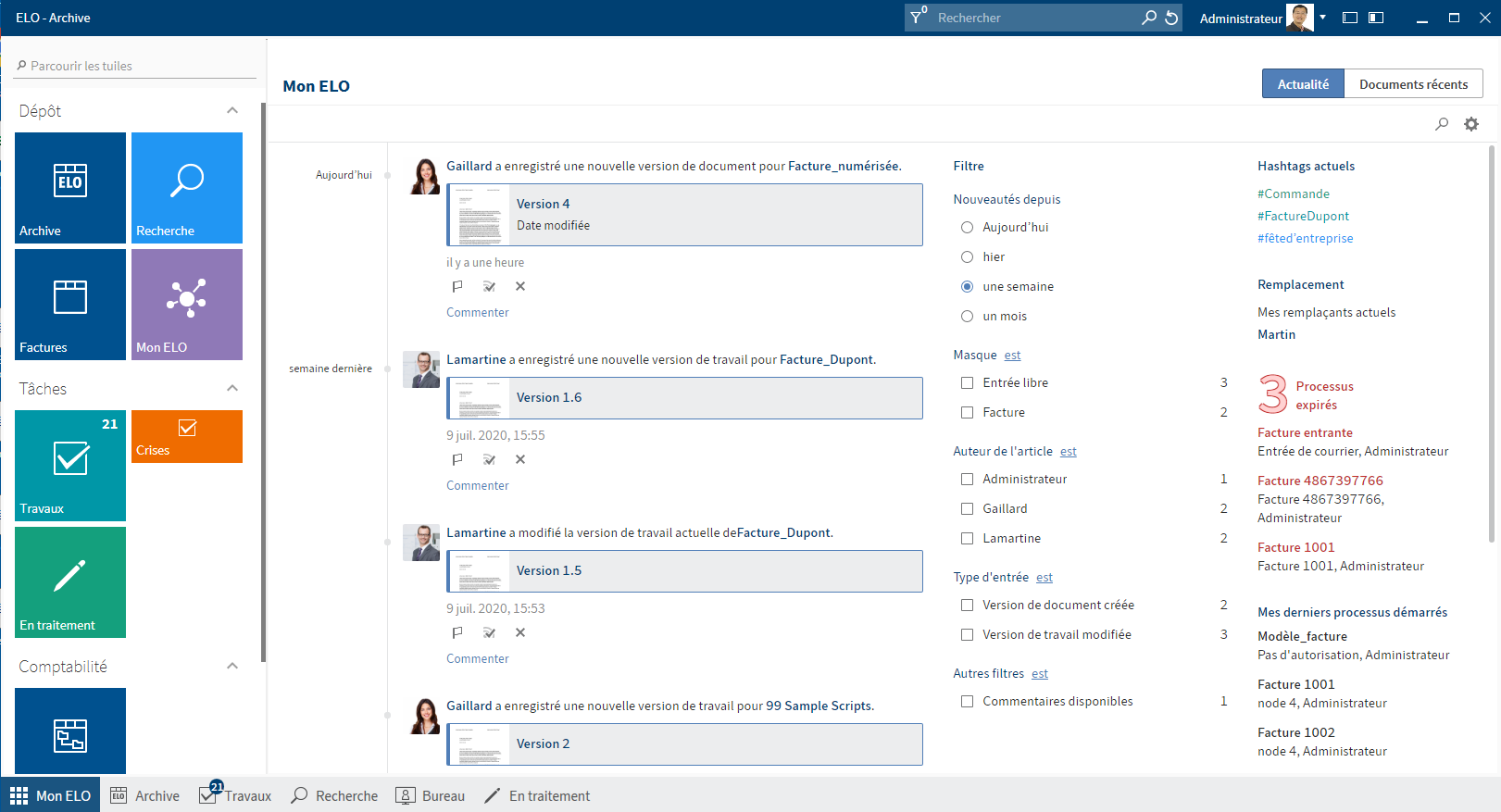
Task: Select the Aujourd'hui radio button
Action: coord(967,227)
